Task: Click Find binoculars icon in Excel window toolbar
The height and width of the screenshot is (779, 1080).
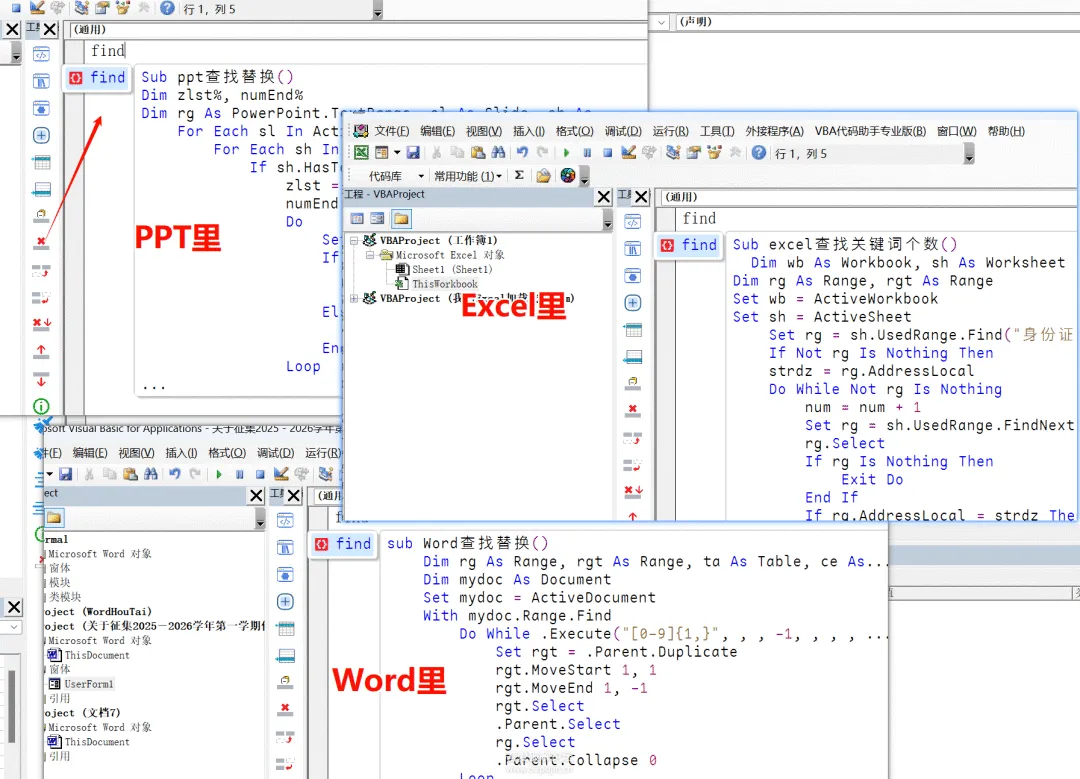Action: click(498, 153)
